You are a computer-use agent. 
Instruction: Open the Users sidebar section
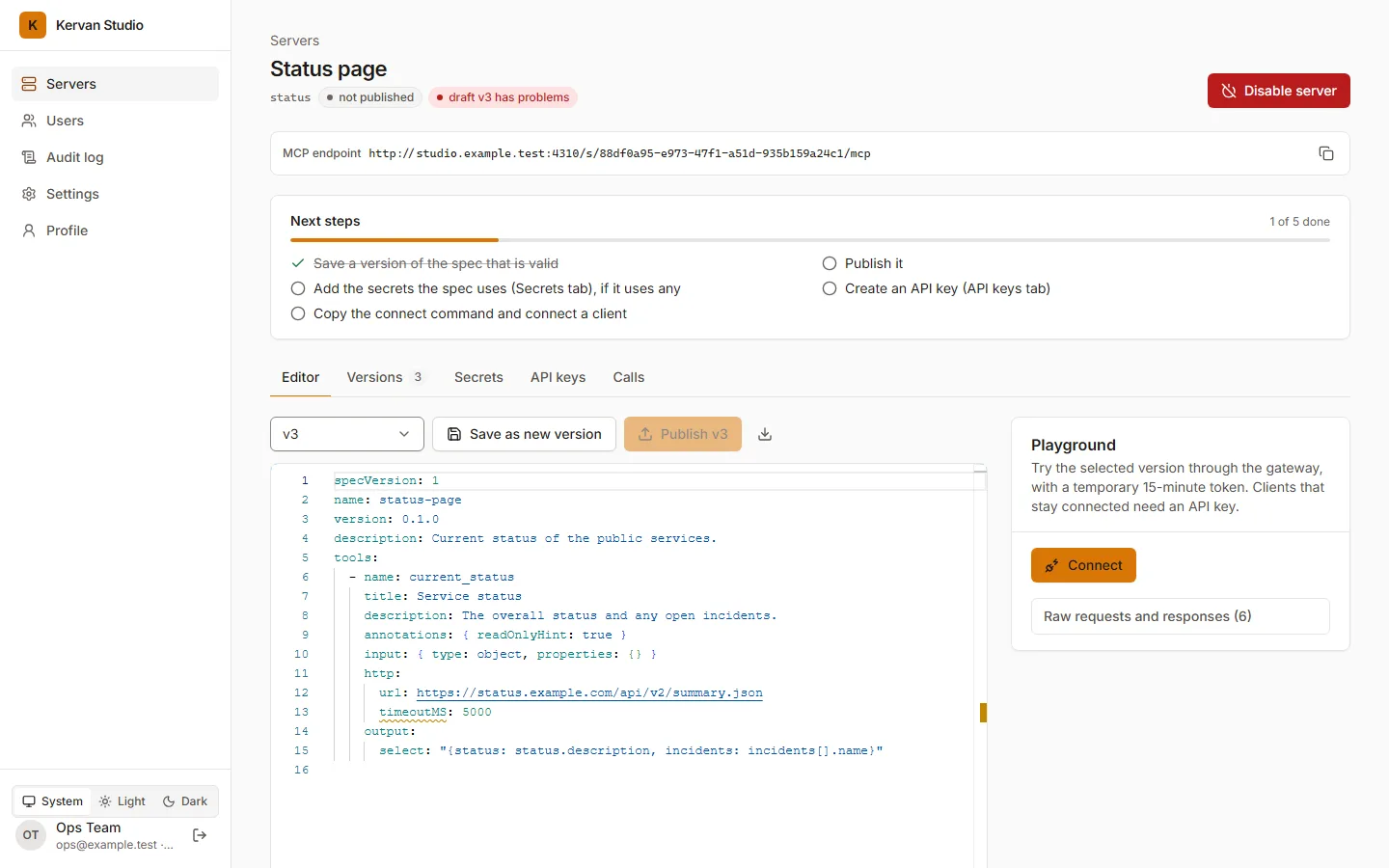115,121
